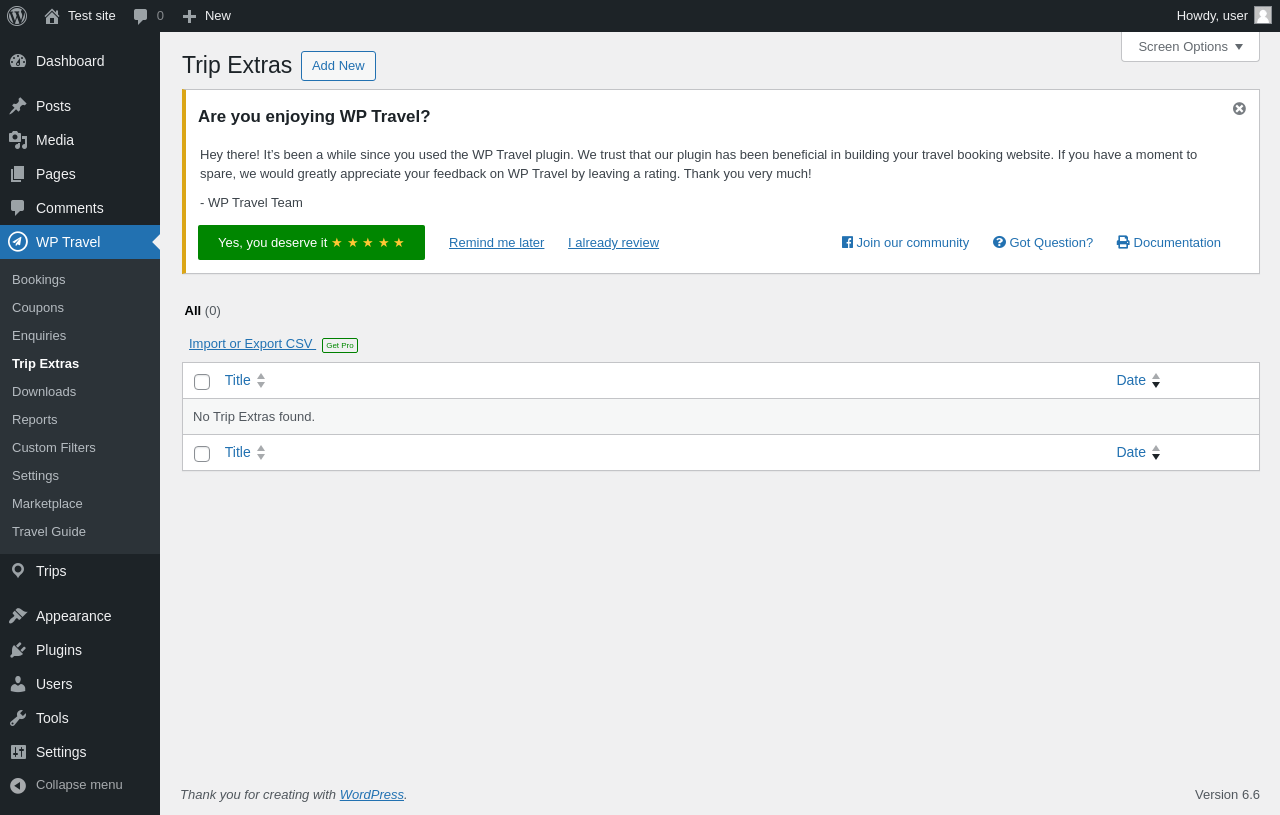Image resolution: width=1280 pixels, height=815 pixels.
Task: Click the Date link in table footer
Action: tap(1131, 452)
